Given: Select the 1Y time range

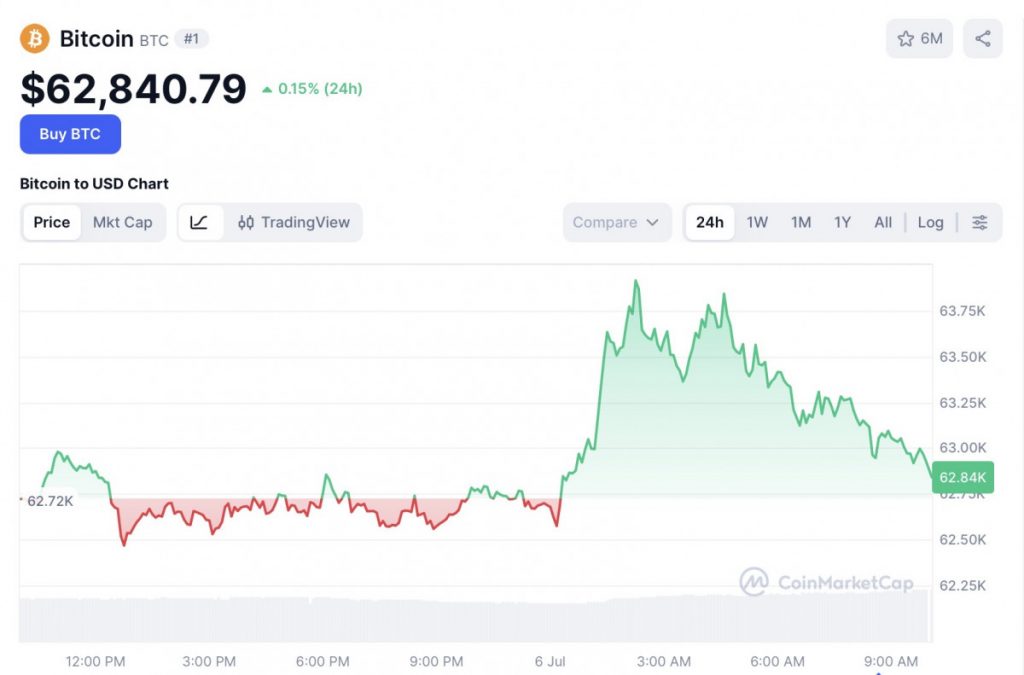Looking at the screenshot, I should tap(842, 223).
